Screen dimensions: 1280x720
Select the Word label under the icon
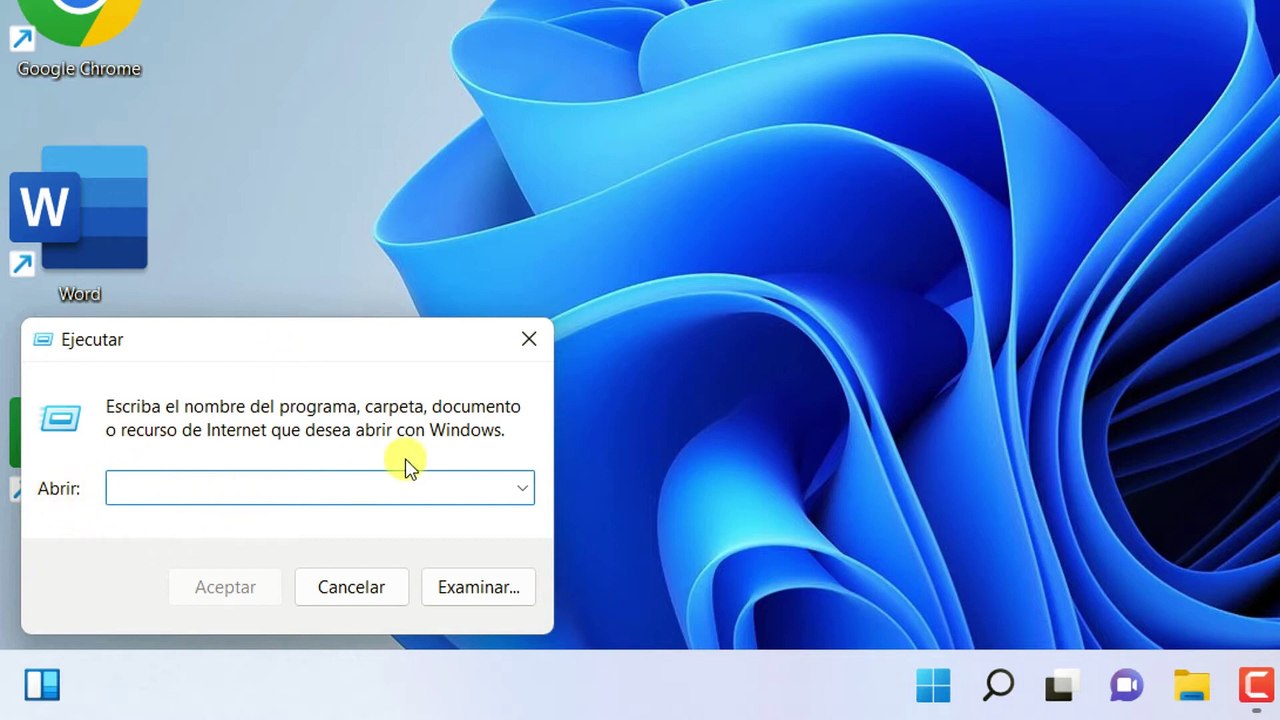[79, 294]
